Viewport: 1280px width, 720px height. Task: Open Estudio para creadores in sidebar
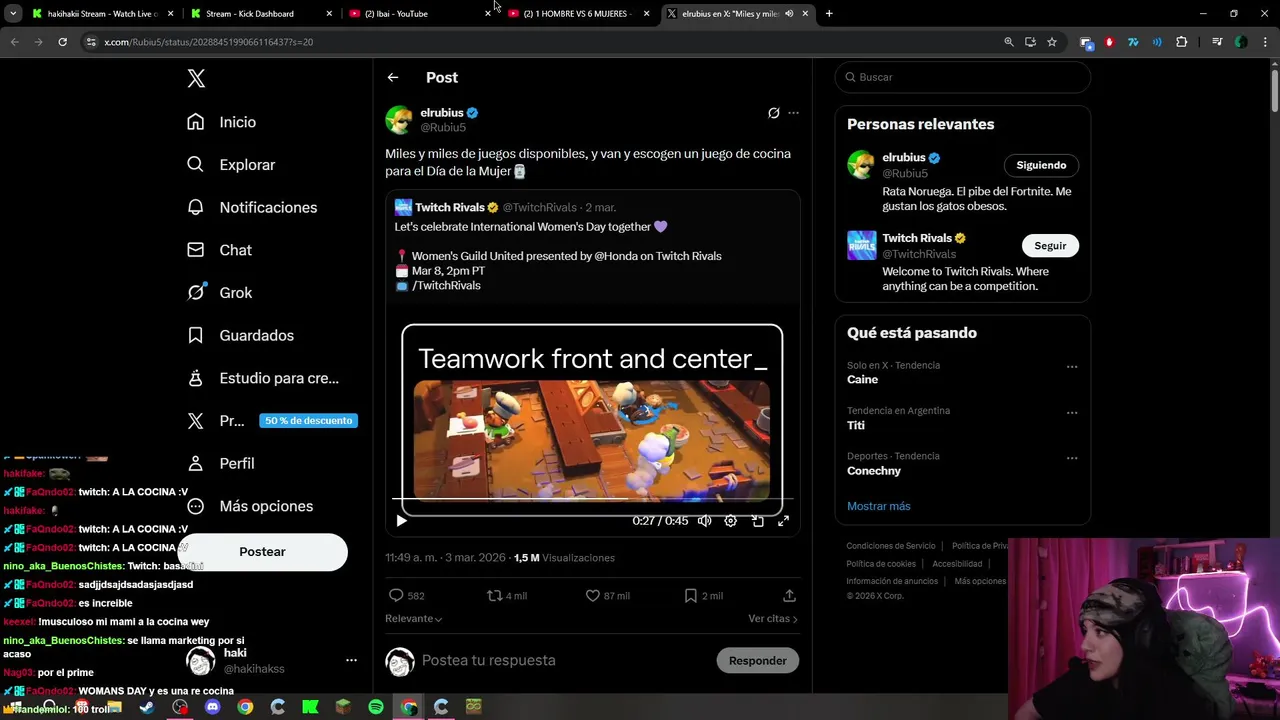coord(263,378)
